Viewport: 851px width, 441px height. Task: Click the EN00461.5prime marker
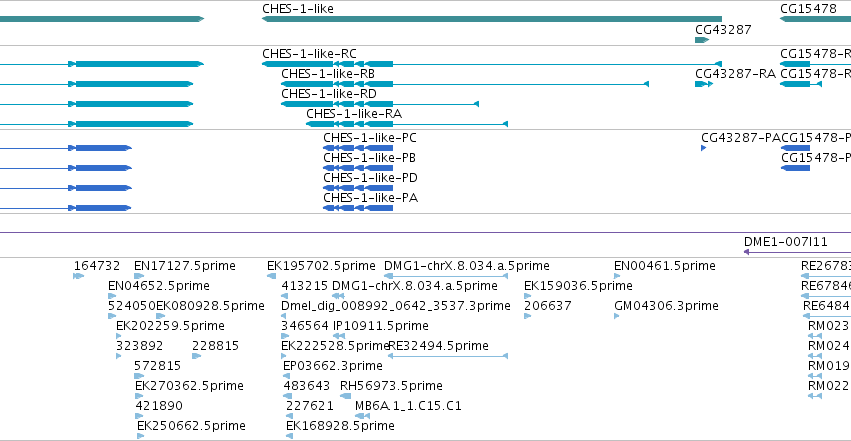coord(617,276)
